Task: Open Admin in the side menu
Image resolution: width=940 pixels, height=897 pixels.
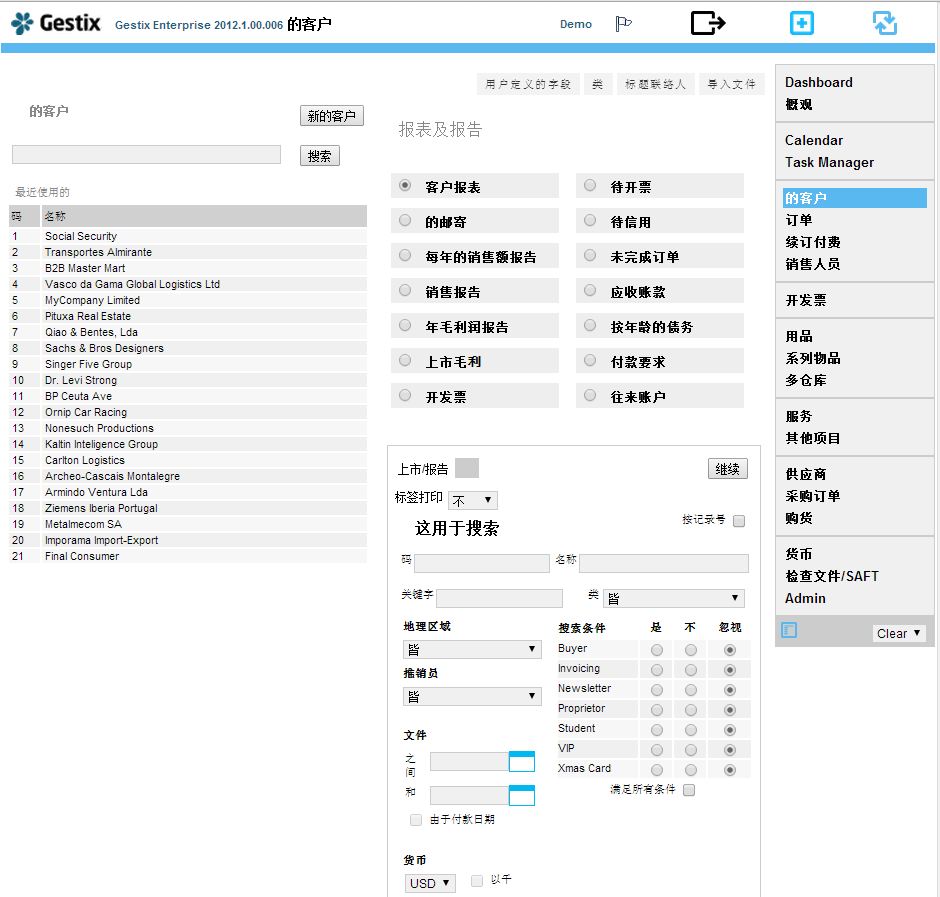Action: [805, 598]
